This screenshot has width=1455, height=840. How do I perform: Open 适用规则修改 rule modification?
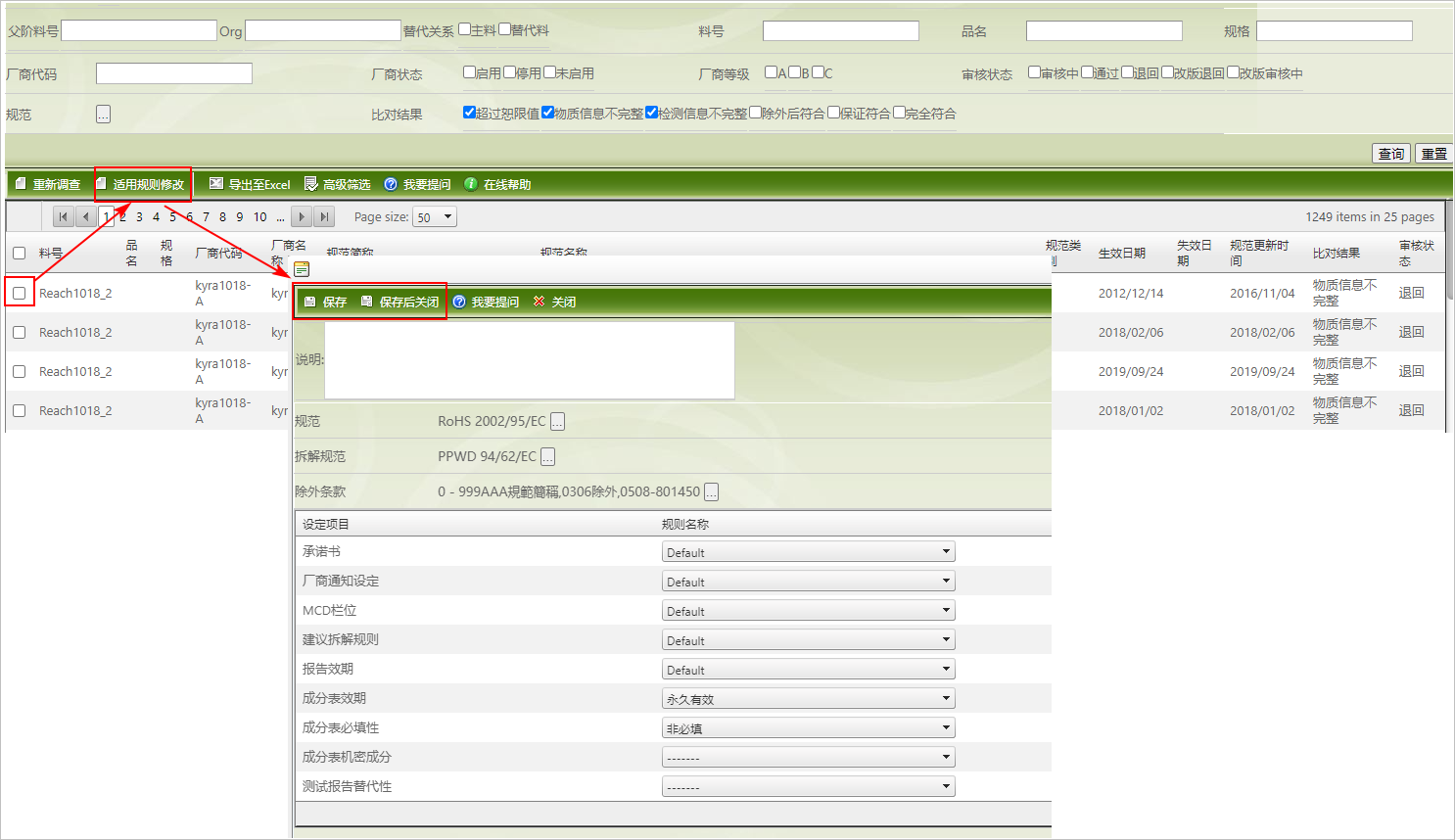[142, 184]
